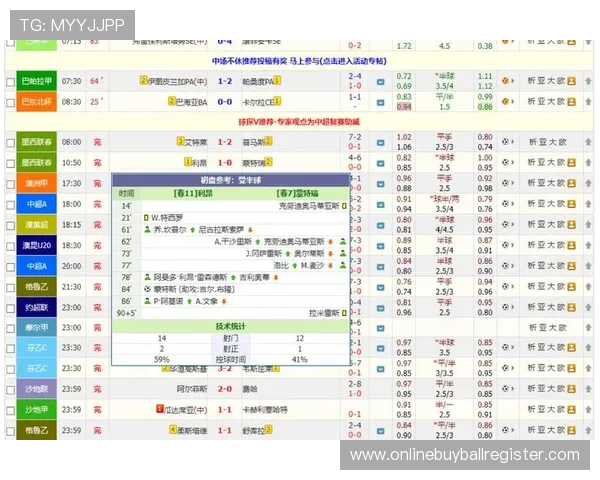Screen dimensions: 600x480
Task: Open 大 over-under link in 墨西联春 08:00 row
Action: click(x=553, y=142)
